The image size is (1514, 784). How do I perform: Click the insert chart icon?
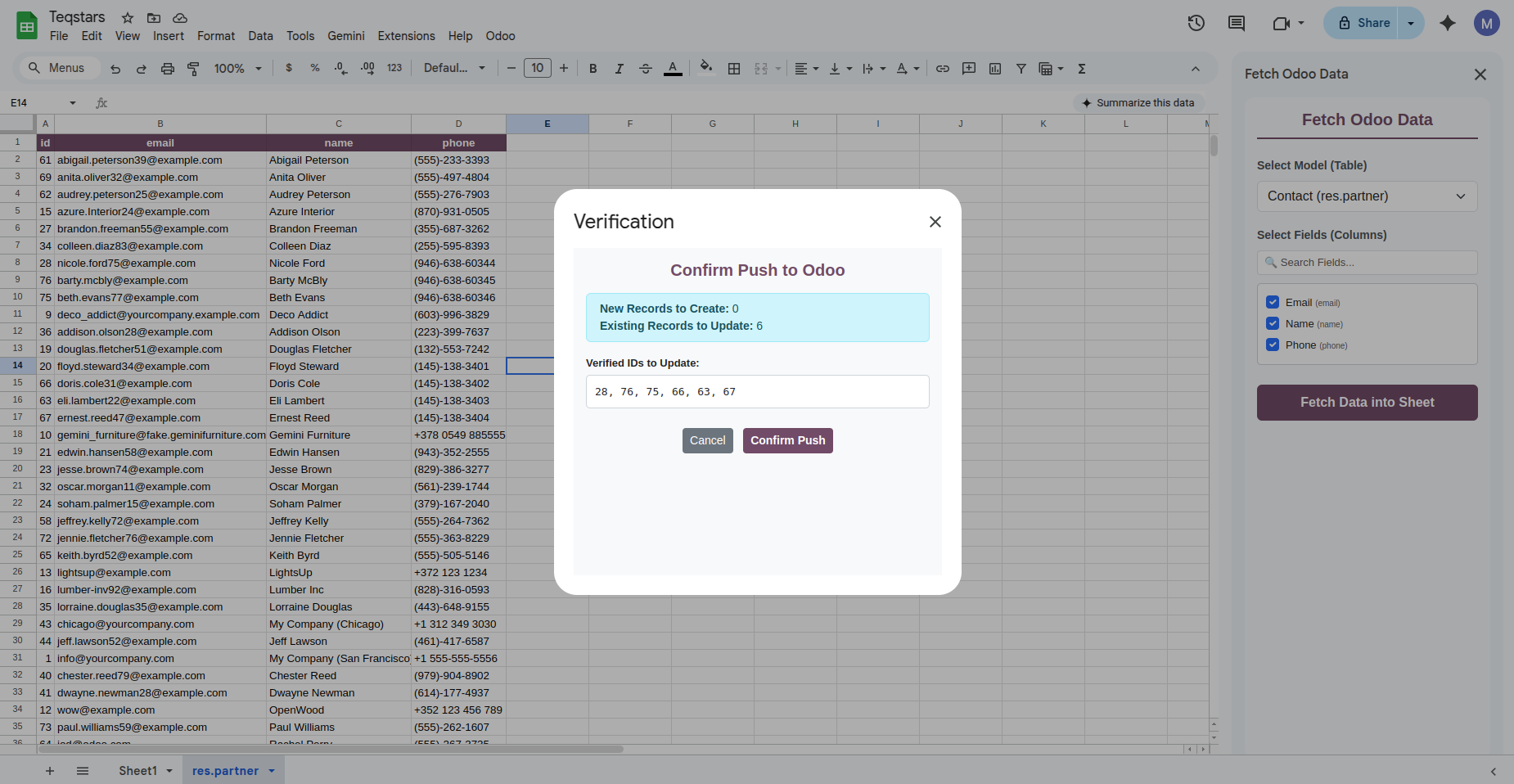coord(995,69)
